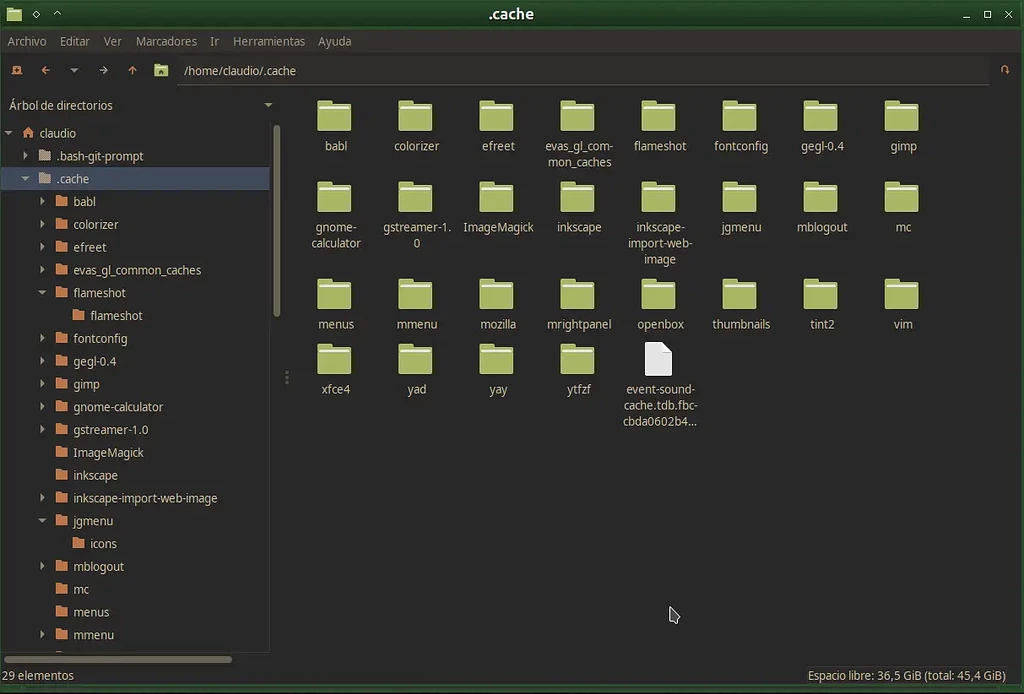Open the Árbol de directorios side panel dropdown

pyautogui.click(x=268, y=105)
